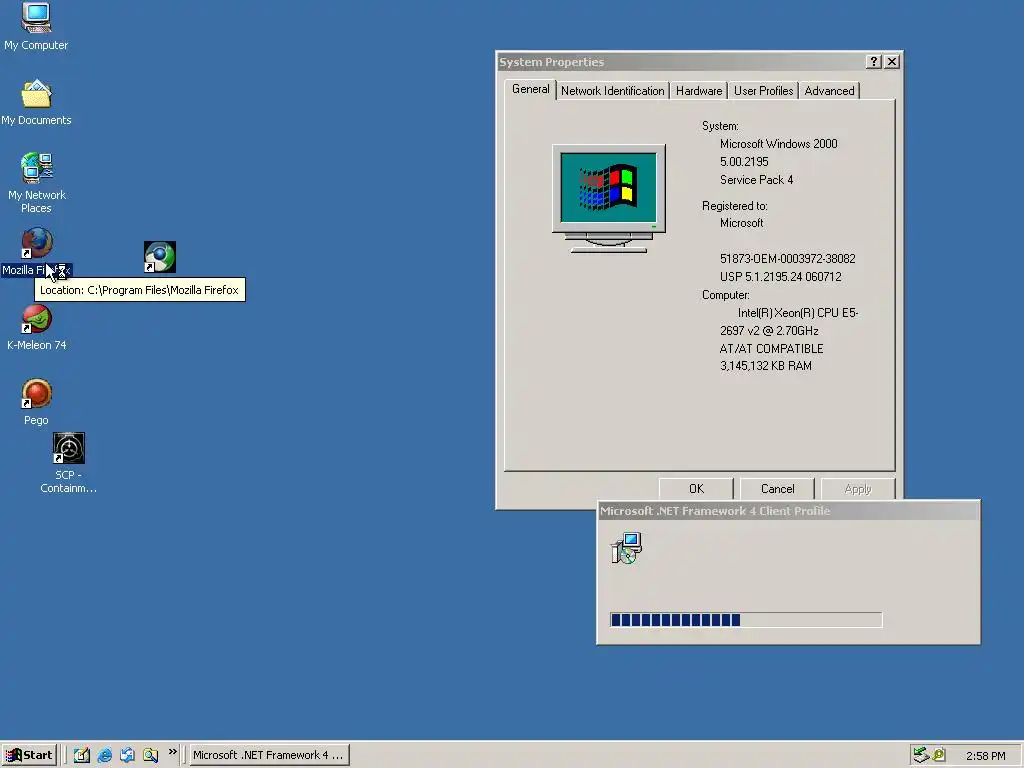
Task: Open Outlook Express from quick launch
Action: [127, 755]
